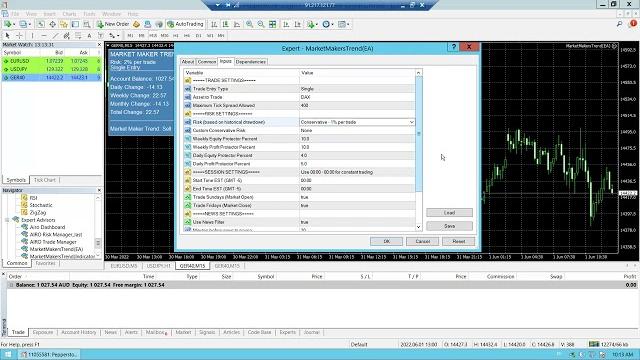Select the candlestick chart type icon
The height and width of the screenshot is (360, 640).
(x=225, y=24)
